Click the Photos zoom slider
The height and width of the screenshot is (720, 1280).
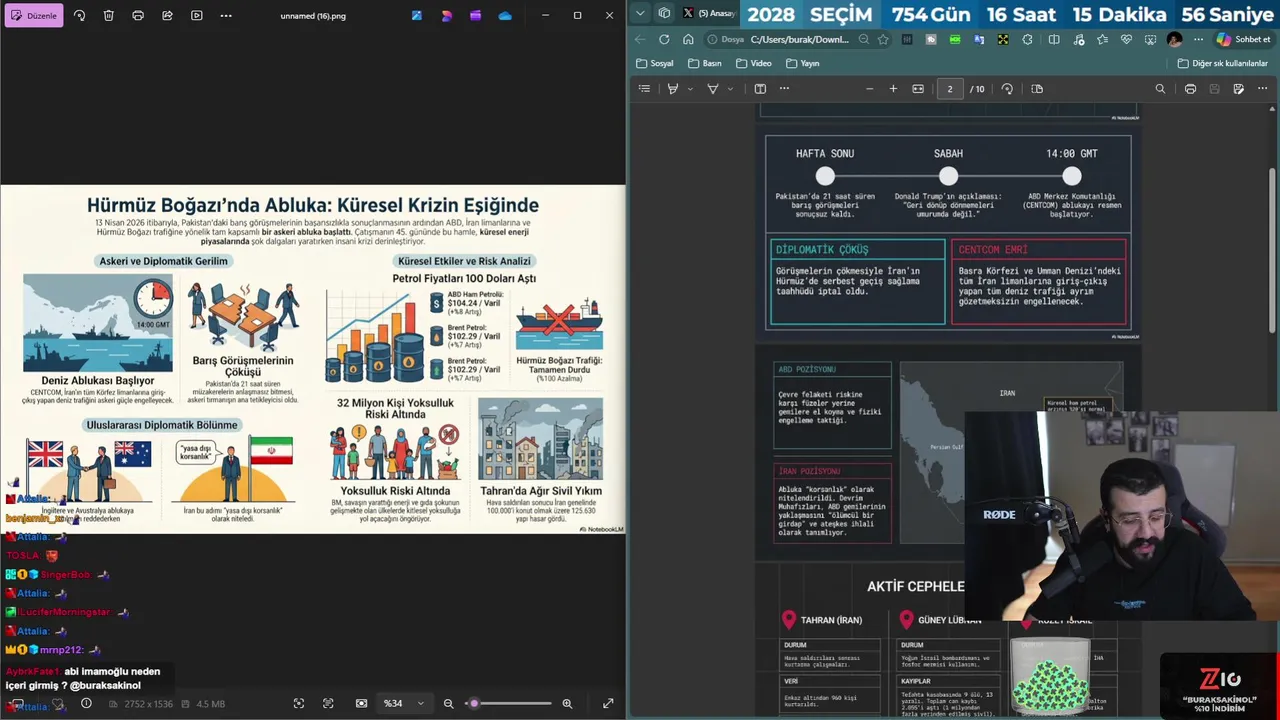(x=508, y=703)
